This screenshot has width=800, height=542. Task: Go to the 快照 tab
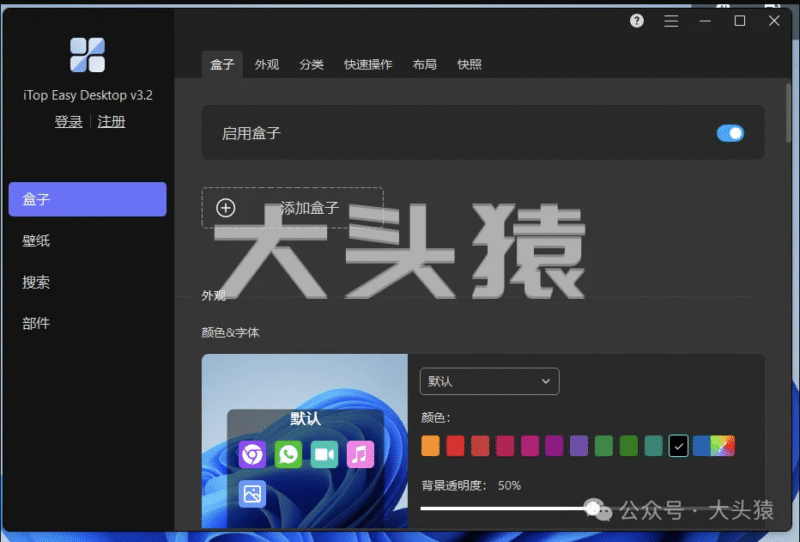click(x=469, y=64)
